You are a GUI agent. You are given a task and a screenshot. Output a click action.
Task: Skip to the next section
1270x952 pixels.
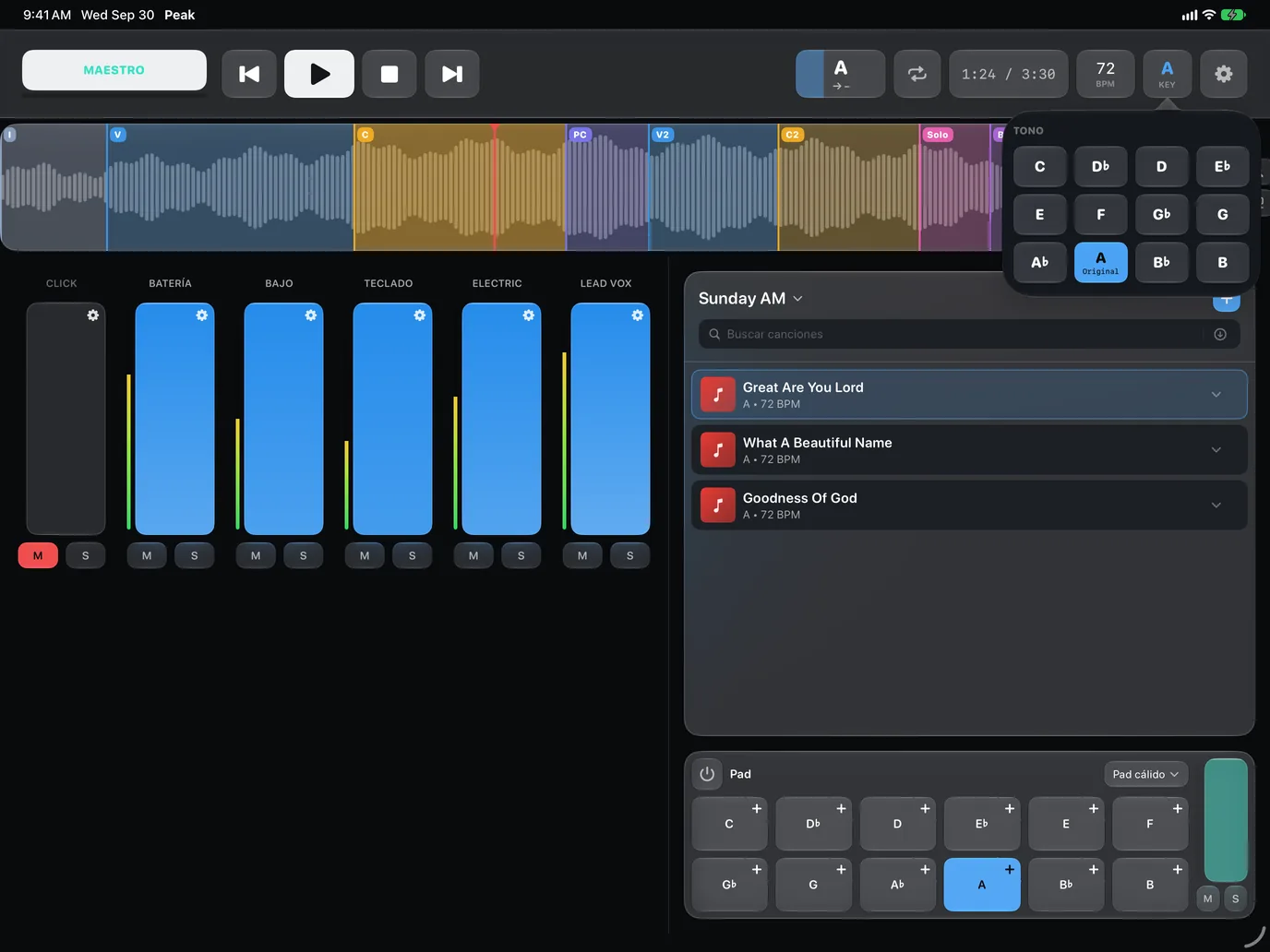tap(452, 74)
